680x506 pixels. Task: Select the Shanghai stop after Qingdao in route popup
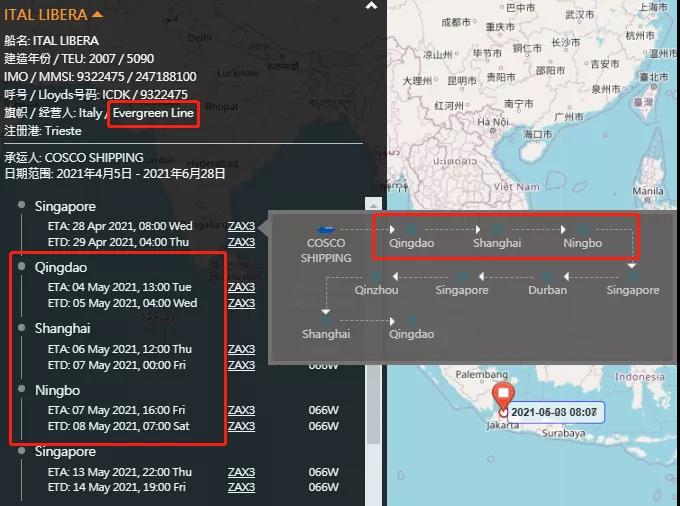tap(497, 242)
